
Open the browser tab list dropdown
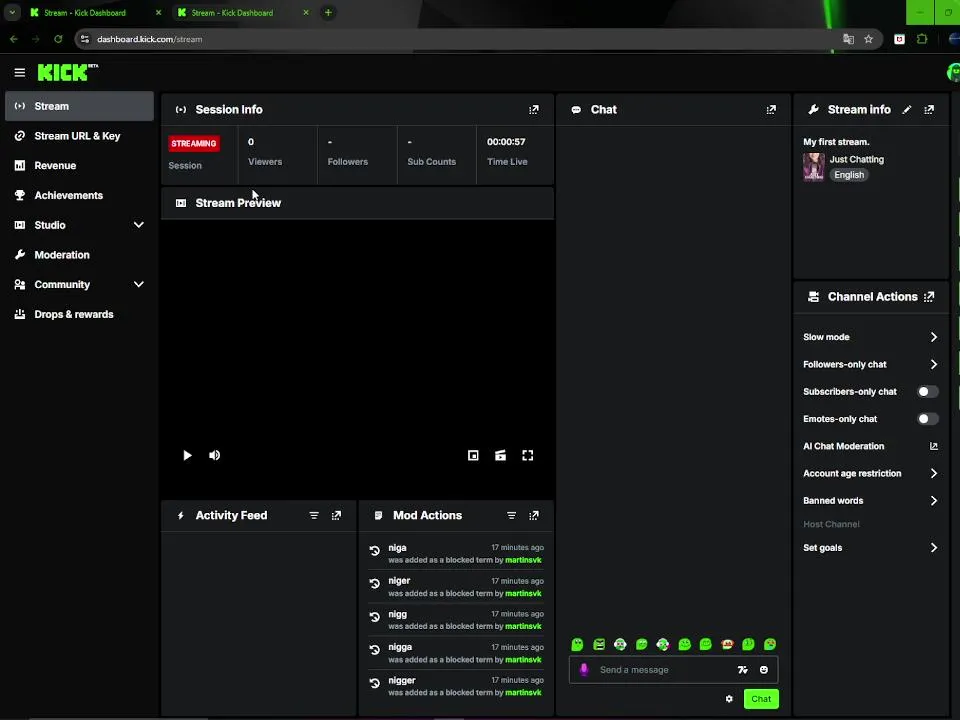(12, 12)
